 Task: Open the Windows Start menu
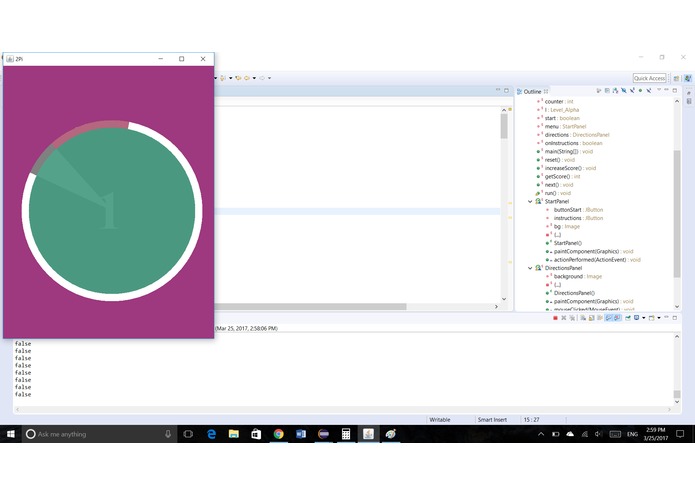pos(11,434)
